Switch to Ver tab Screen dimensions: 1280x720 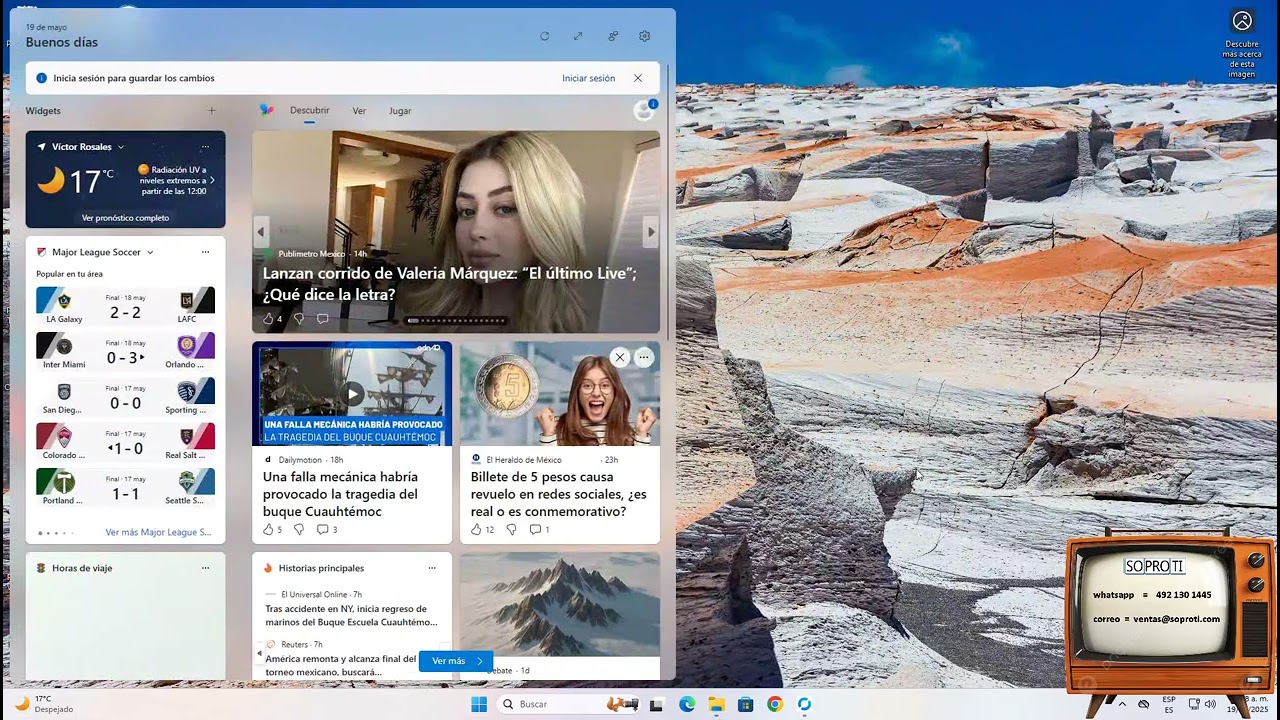point(359,111)
